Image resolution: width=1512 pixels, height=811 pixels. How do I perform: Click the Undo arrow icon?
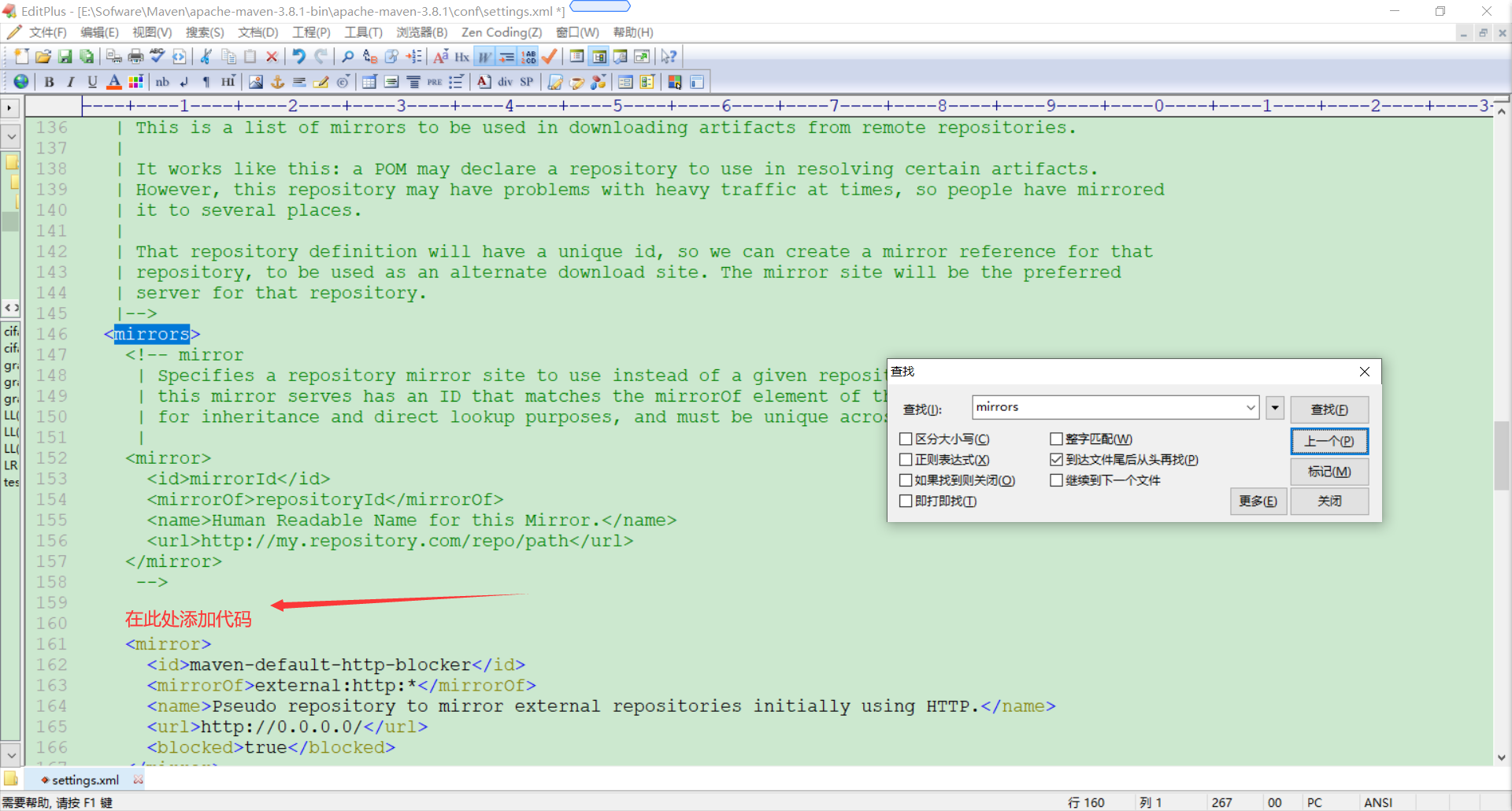[298, 56]
